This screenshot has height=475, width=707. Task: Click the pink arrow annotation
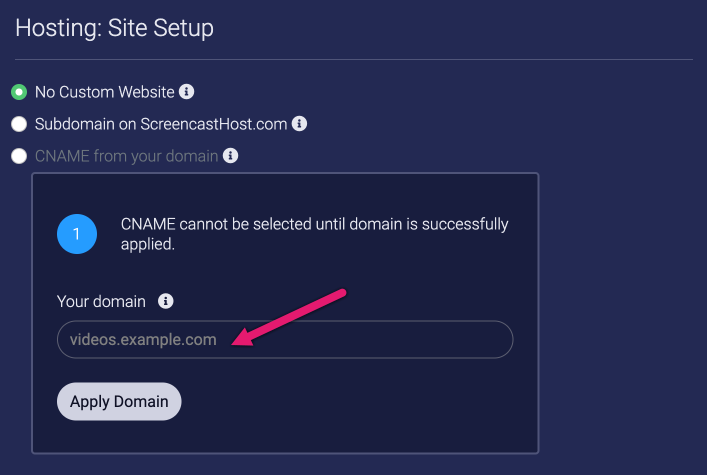289,317
